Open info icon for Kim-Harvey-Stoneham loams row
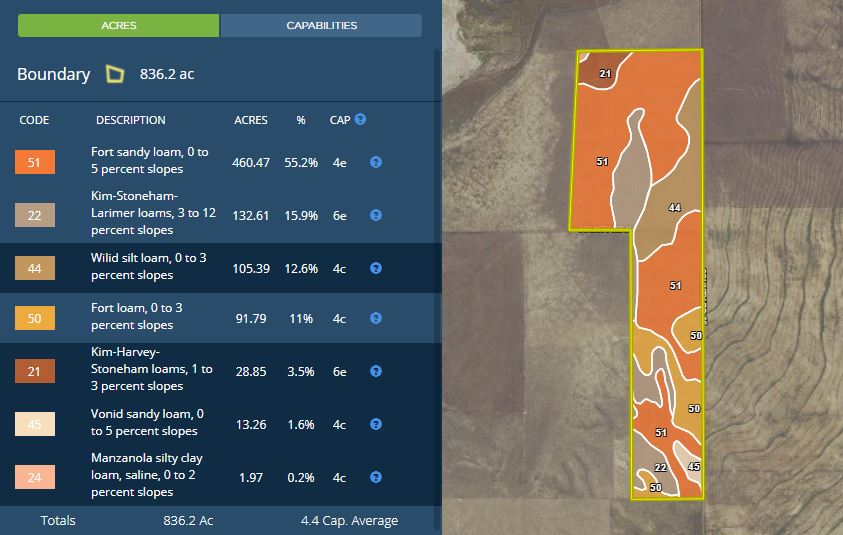 [x=376, y=371]
